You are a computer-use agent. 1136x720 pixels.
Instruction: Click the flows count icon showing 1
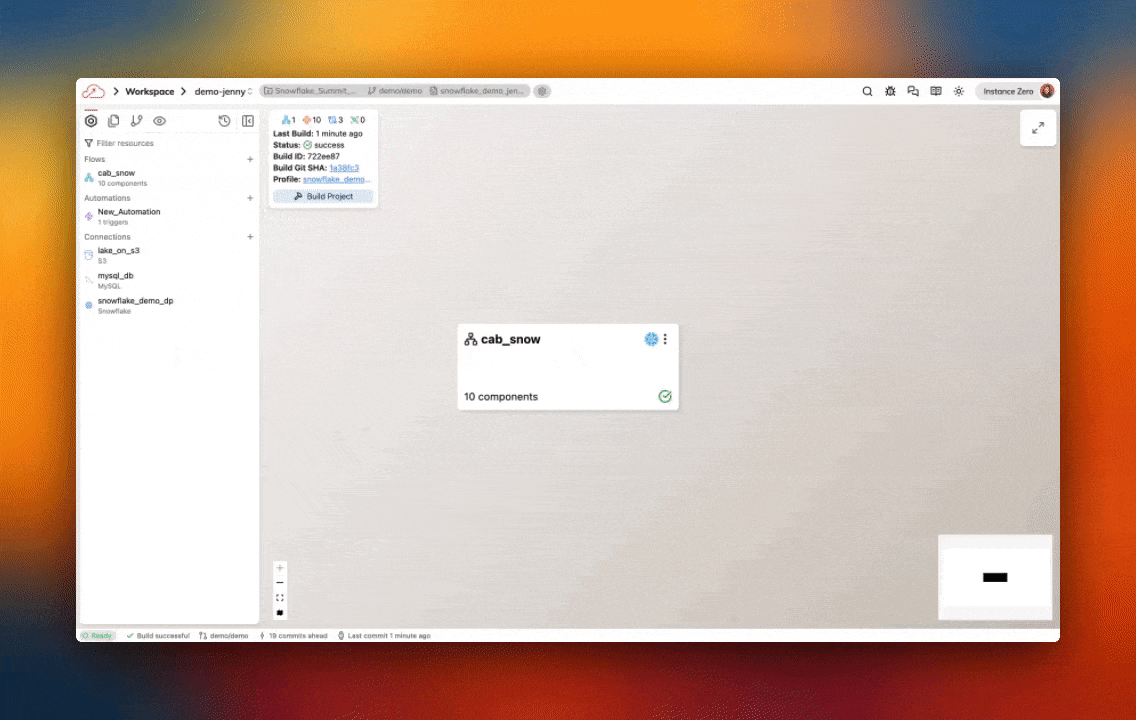point(288,120)
